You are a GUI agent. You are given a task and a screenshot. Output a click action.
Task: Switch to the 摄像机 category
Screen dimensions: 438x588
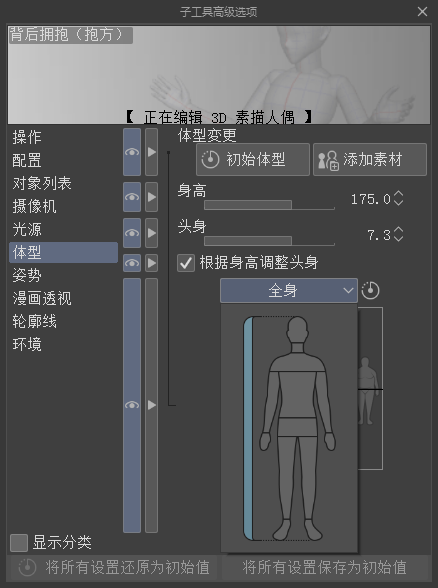pos(63,206)
